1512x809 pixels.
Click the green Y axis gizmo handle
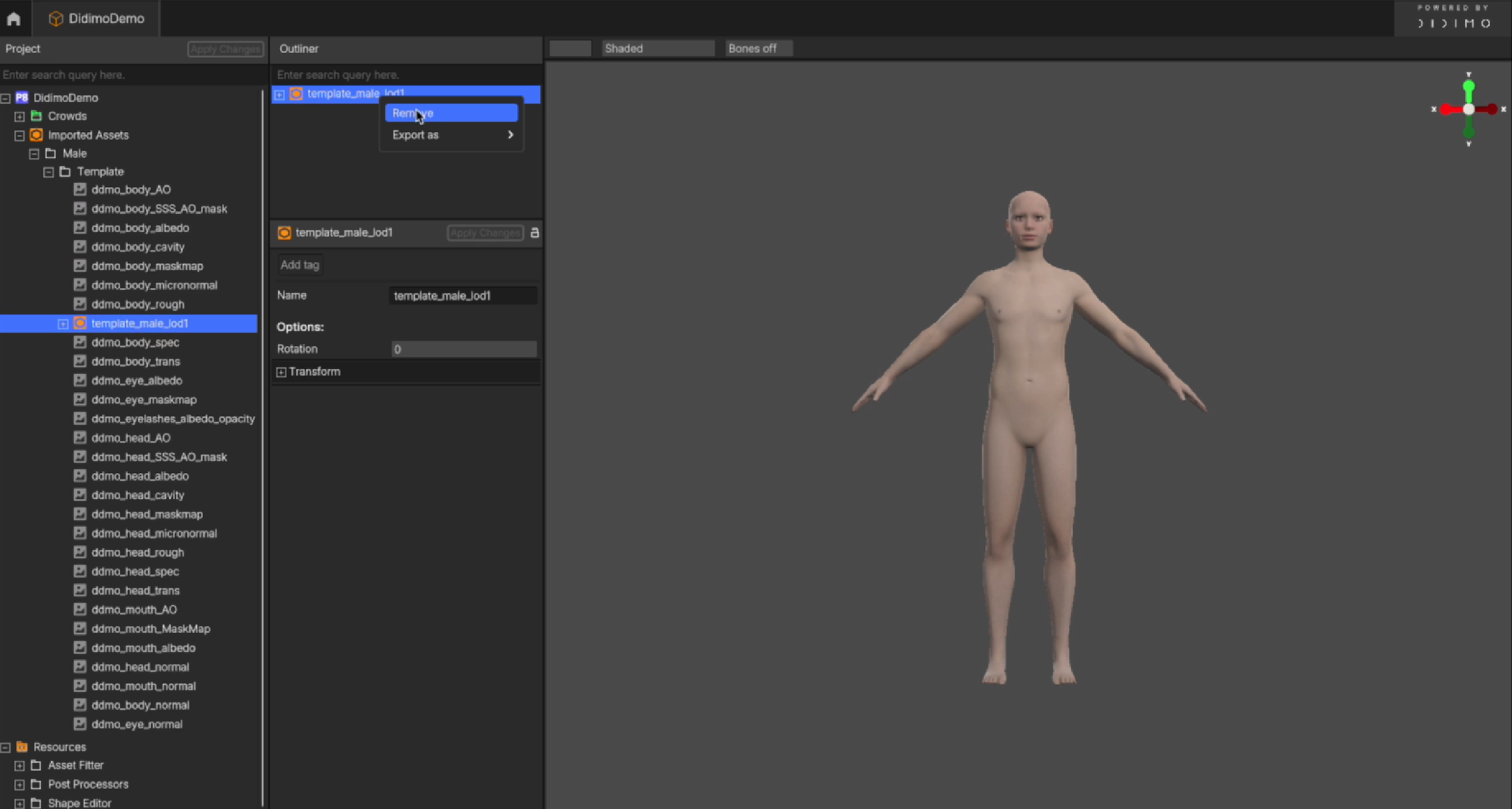click(1468, 88)
